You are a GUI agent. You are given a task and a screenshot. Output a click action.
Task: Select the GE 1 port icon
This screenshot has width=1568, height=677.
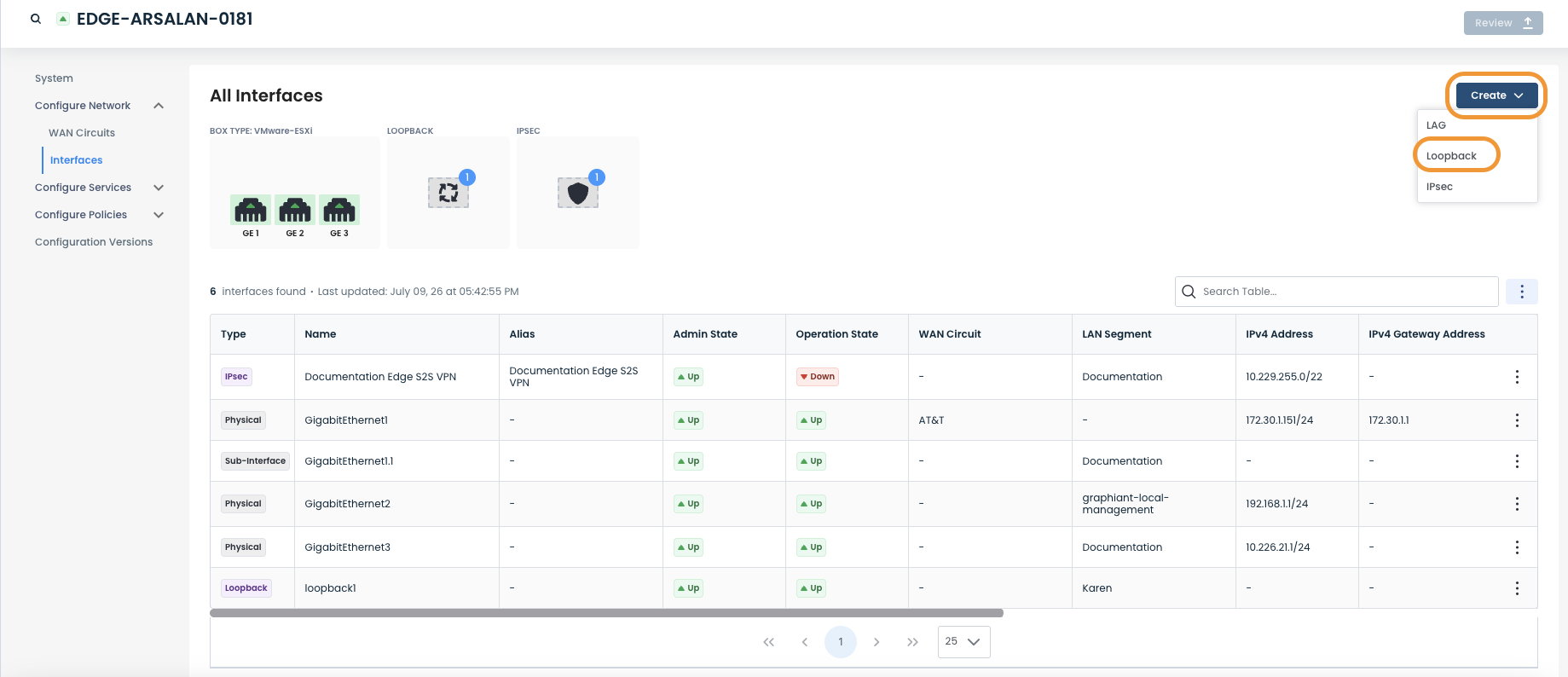[251, 210]
